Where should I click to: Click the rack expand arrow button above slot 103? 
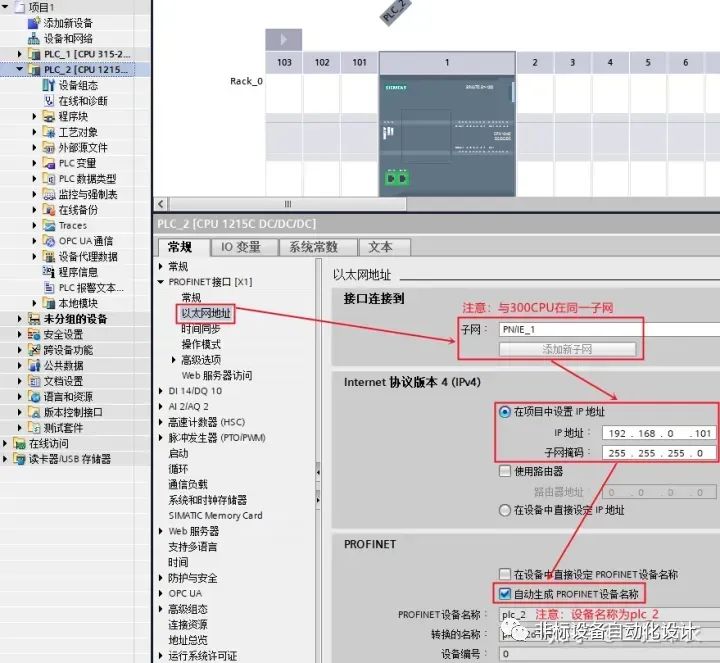284,40
